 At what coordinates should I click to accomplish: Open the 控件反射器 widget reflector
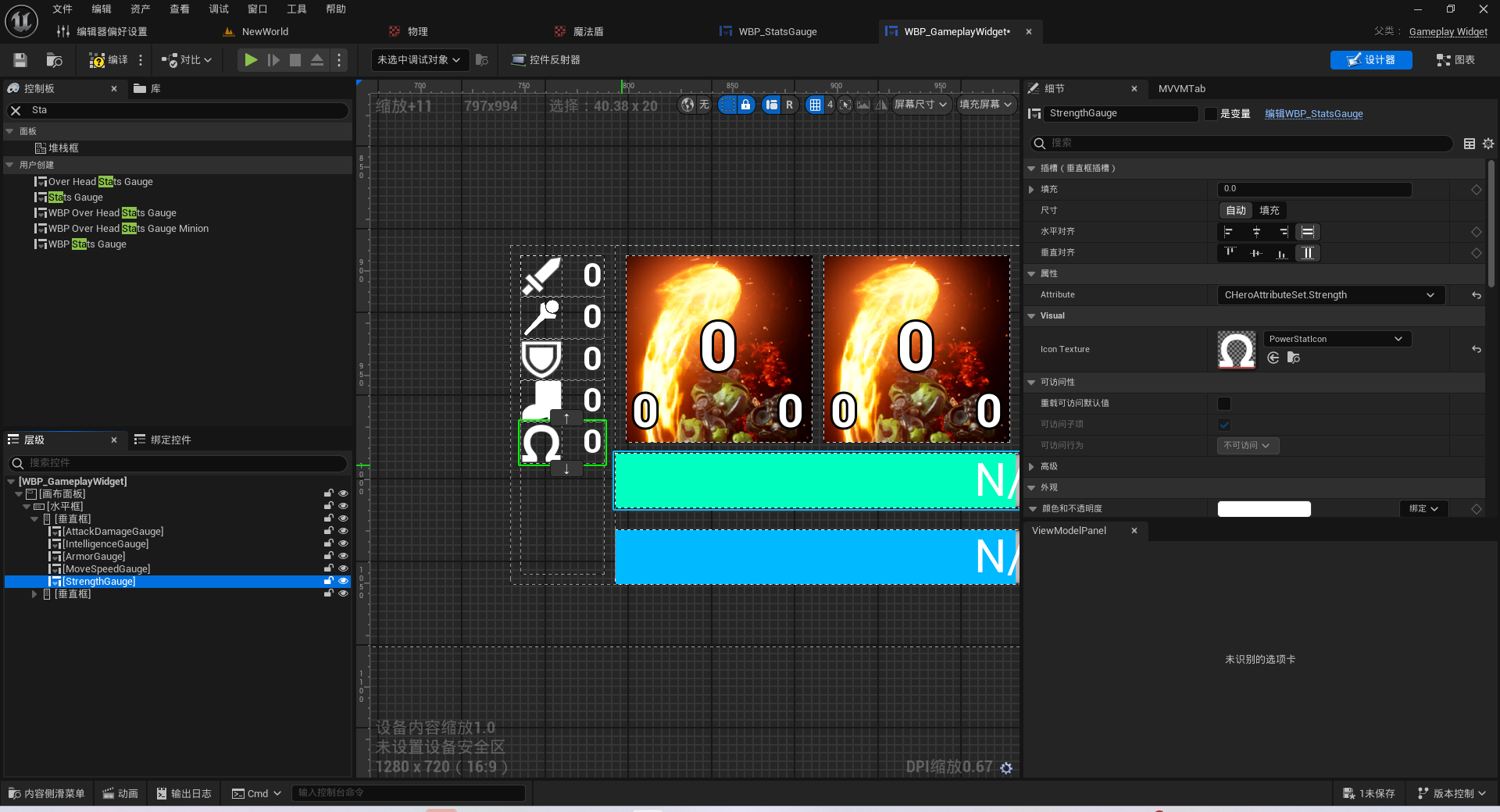[545, 60]
